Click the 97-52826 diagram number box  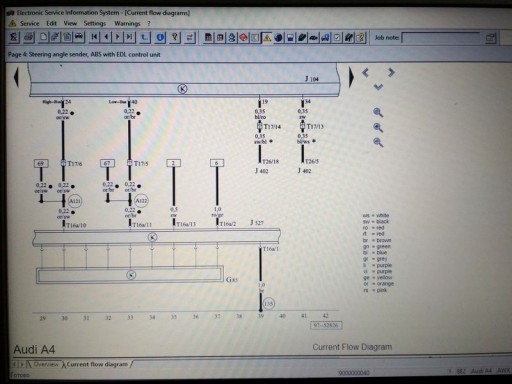[326, 325]
